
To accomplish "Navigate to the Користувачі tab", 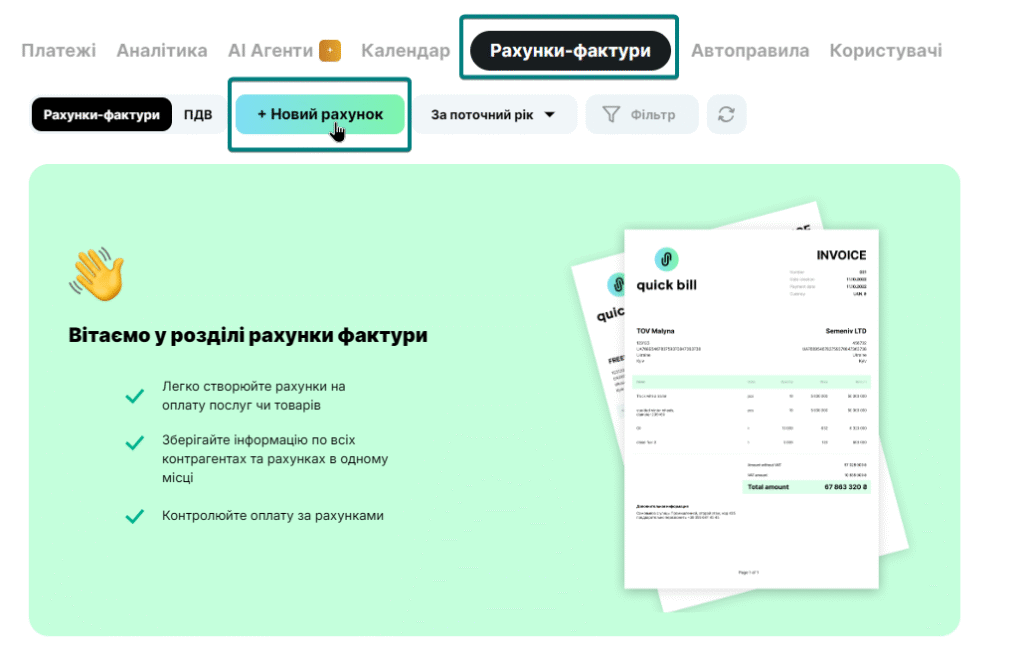I will [885, 50].
